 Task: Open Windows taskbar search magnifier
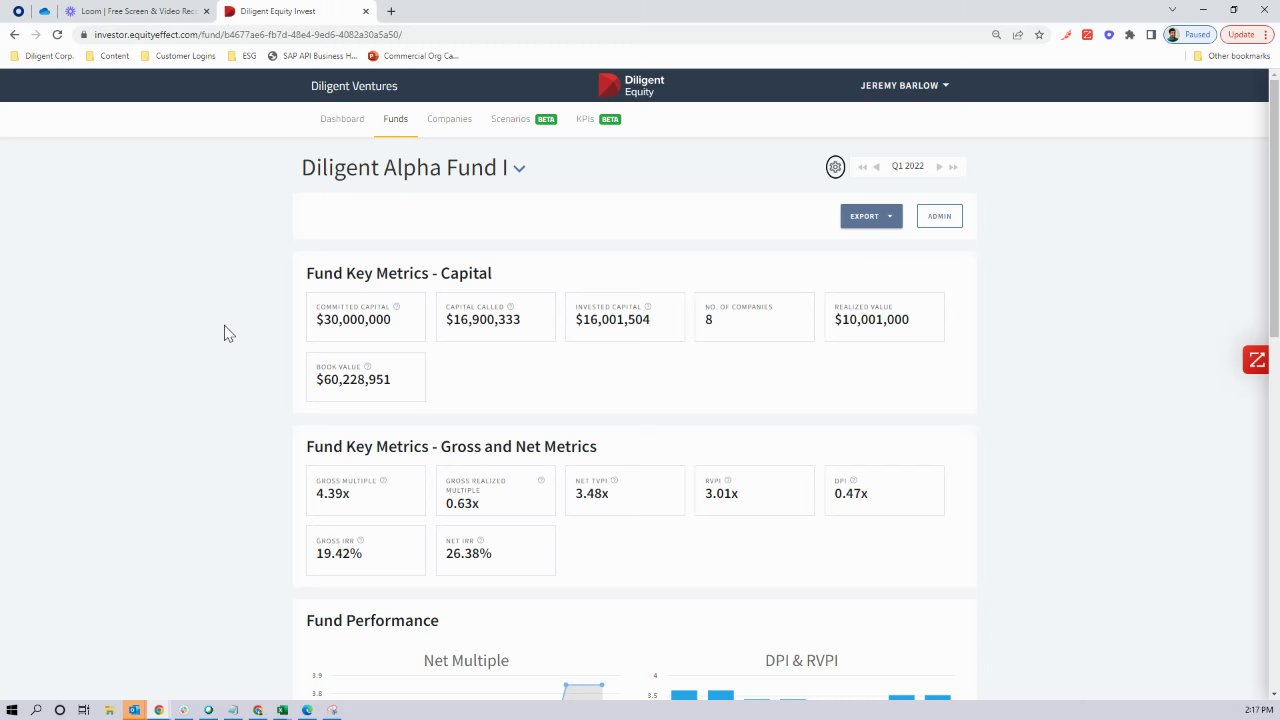pos(36,710)
